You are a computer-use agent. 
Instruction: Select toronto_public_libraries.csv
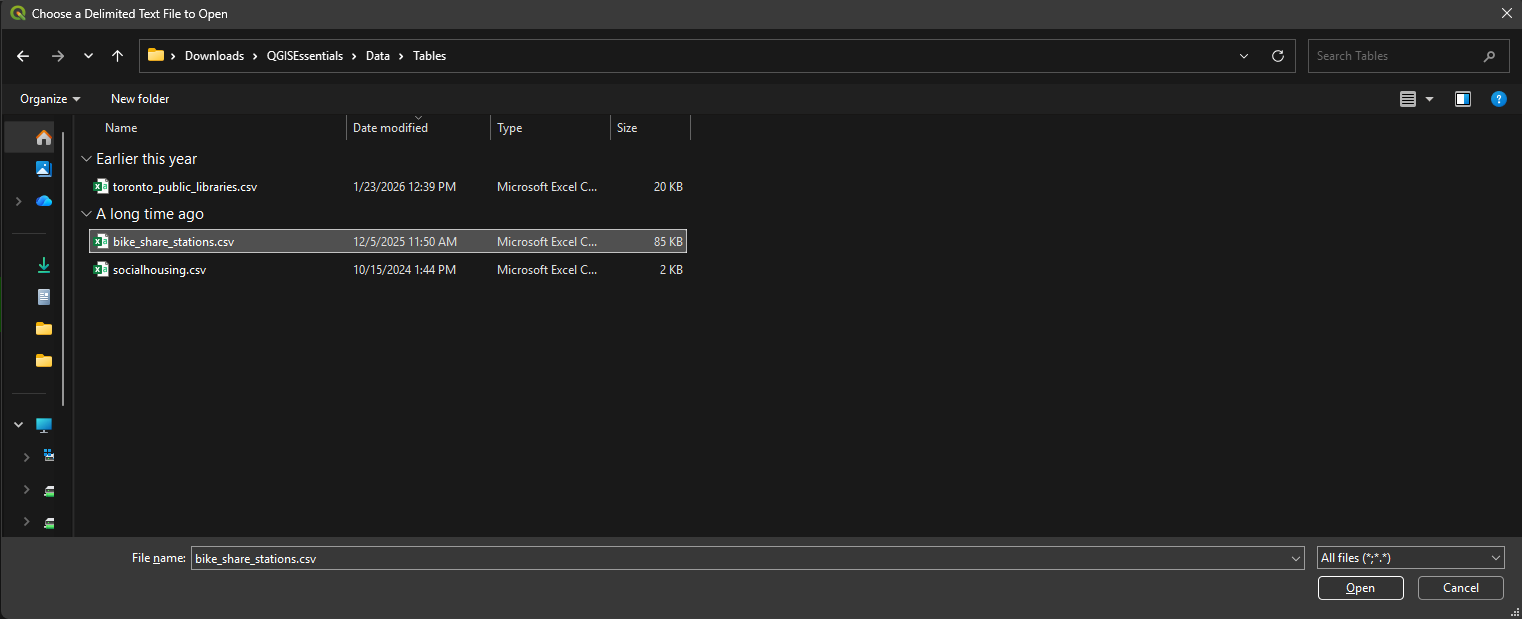[x=185, y=187]
